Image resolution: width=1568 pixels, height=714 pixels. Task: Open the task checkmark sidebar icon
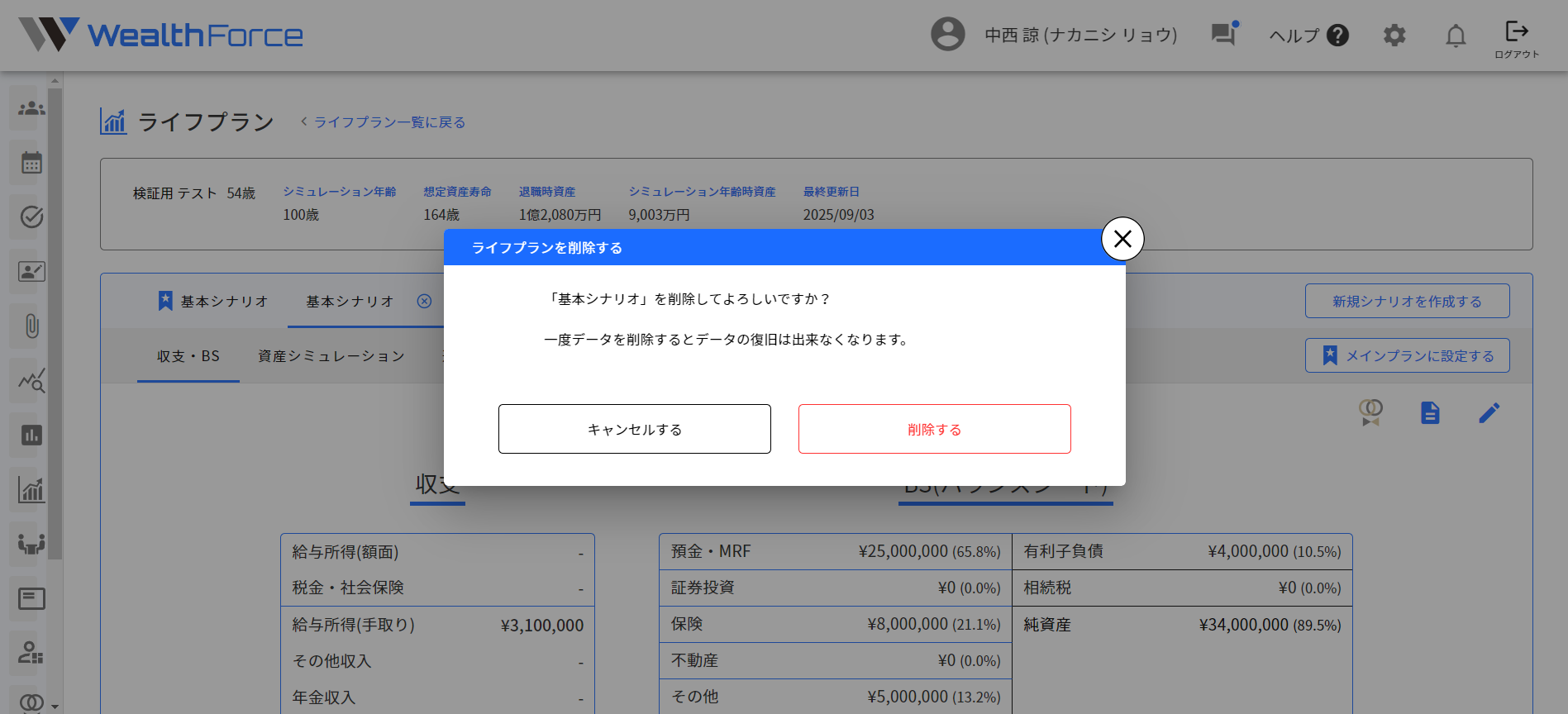click(x=31, y=217)
